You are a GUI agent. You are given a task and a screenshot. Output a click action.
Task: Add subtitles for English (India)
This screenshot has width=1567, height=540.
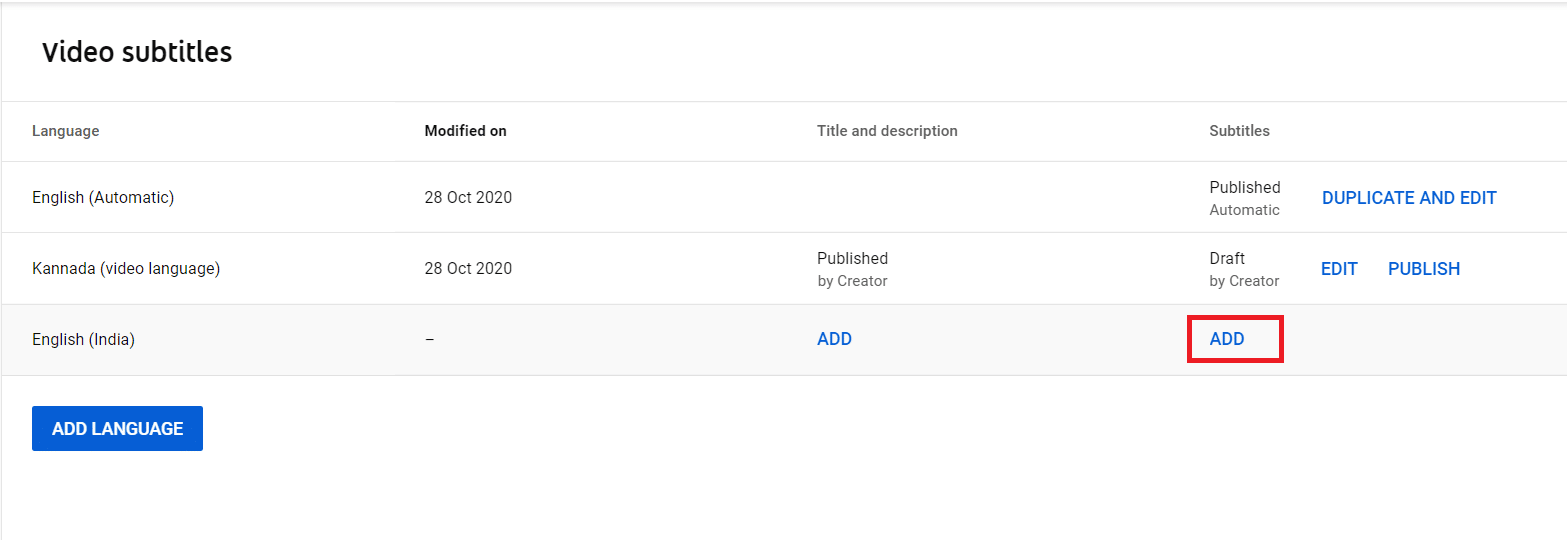click(1227, 339)
